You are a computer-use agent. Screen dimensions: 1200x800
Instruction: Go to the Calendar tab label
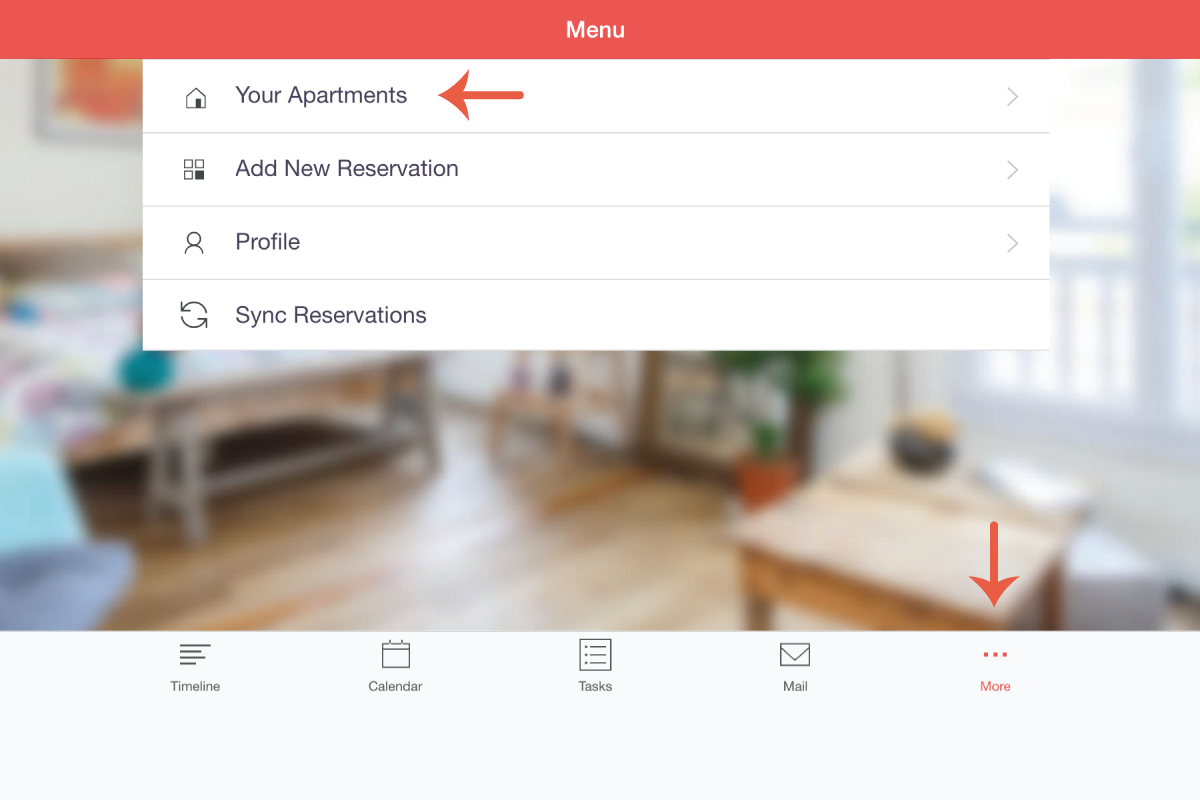[x=395, y=687]
